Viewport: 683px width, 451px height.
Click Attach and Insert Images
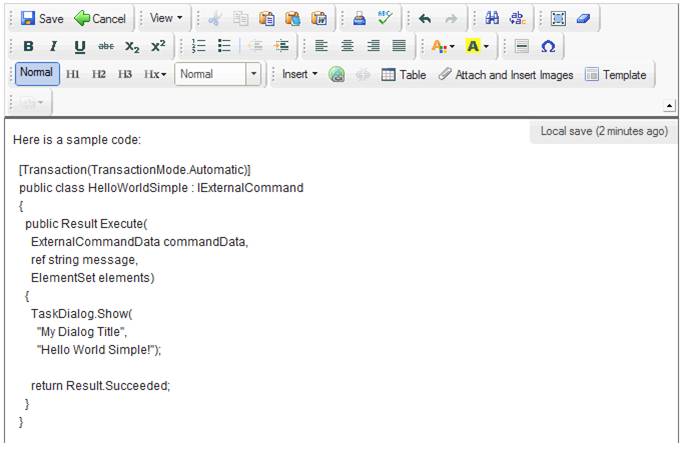[506, 75]
